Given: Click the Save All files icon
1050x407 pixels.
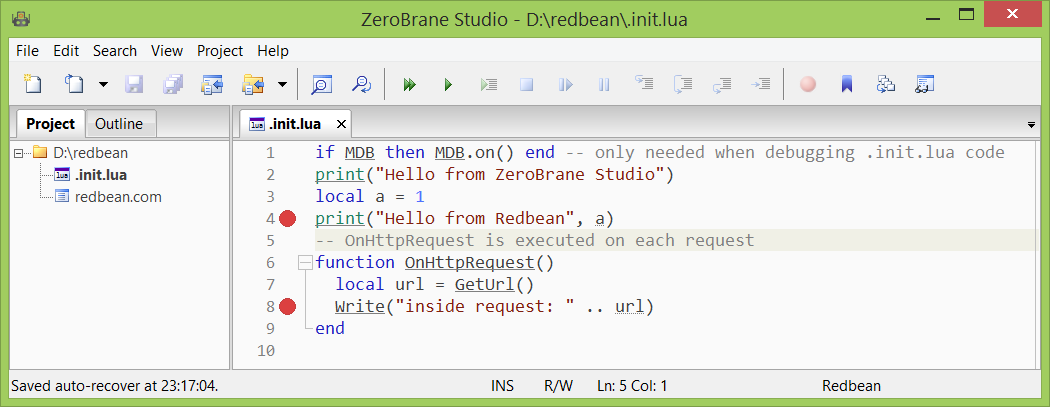Looking at the screenshot, I should (173, 84).
